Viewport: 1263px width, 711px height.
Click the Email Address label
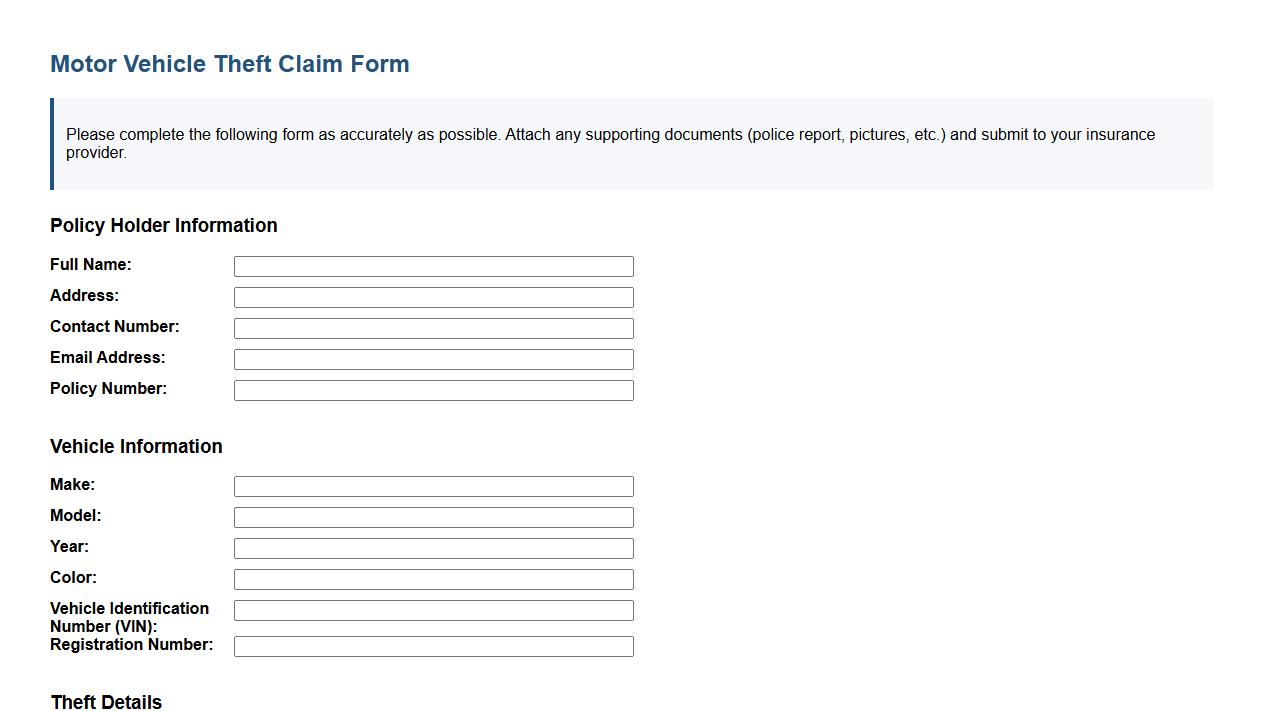107,357
